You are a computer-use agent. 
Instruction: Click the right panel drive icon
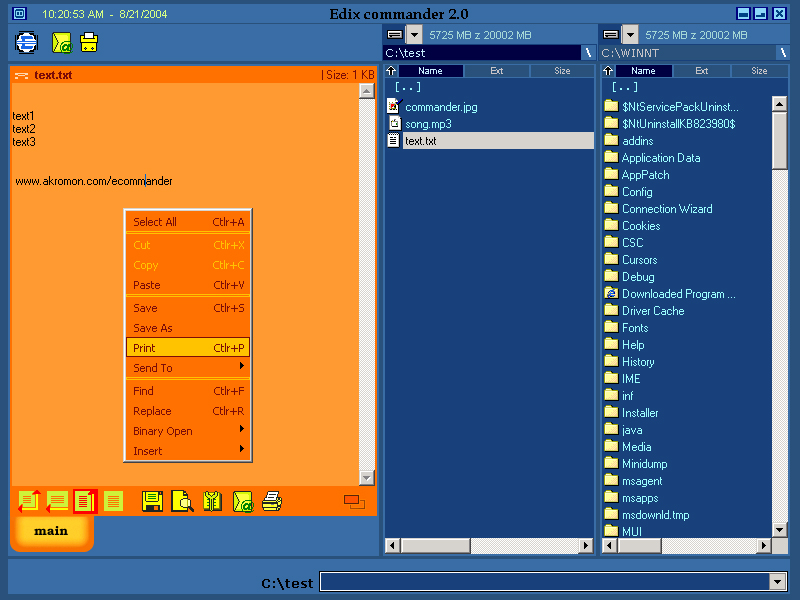coord(611,35)
